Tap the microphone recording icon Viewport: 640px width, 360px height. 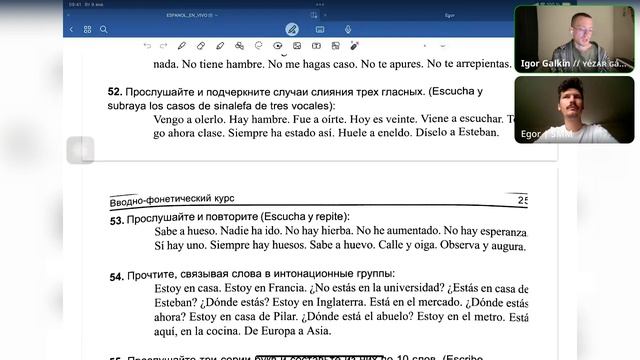348,29
